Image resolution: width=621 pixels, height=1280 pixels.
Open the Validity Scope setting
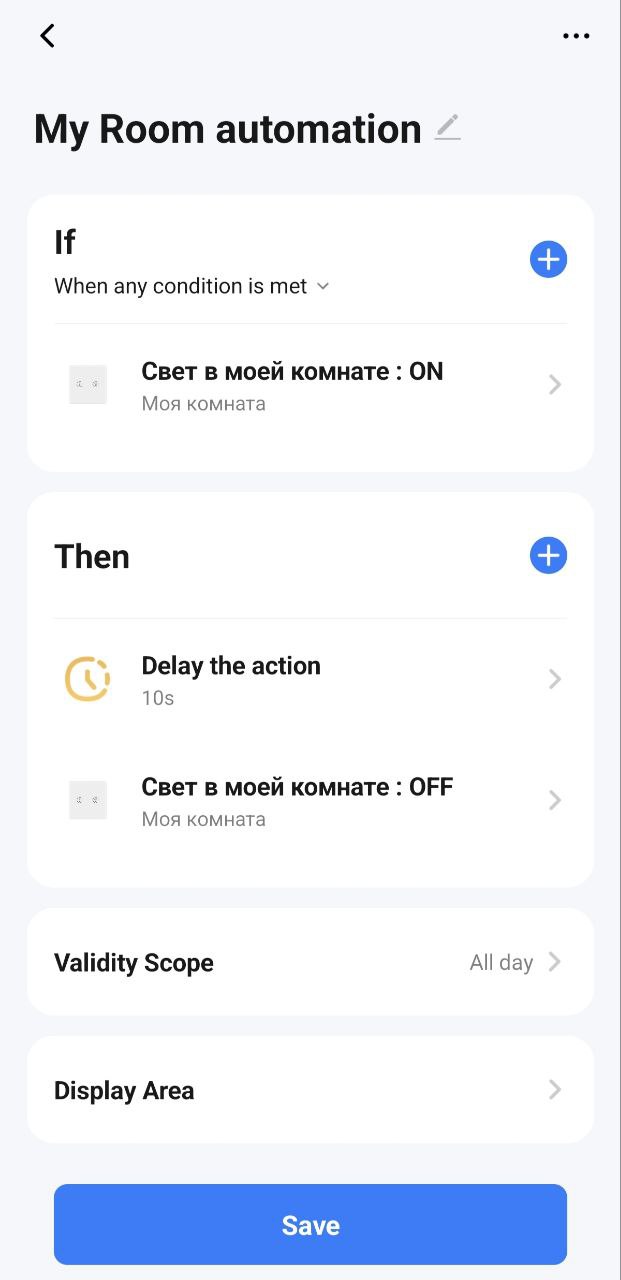click(134, 963)
